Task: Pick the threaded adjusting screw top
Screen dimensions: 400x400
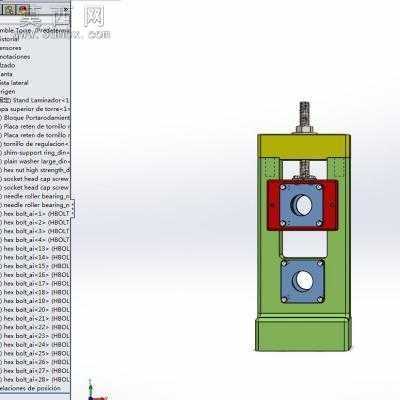Action: (x=304, y=113)
